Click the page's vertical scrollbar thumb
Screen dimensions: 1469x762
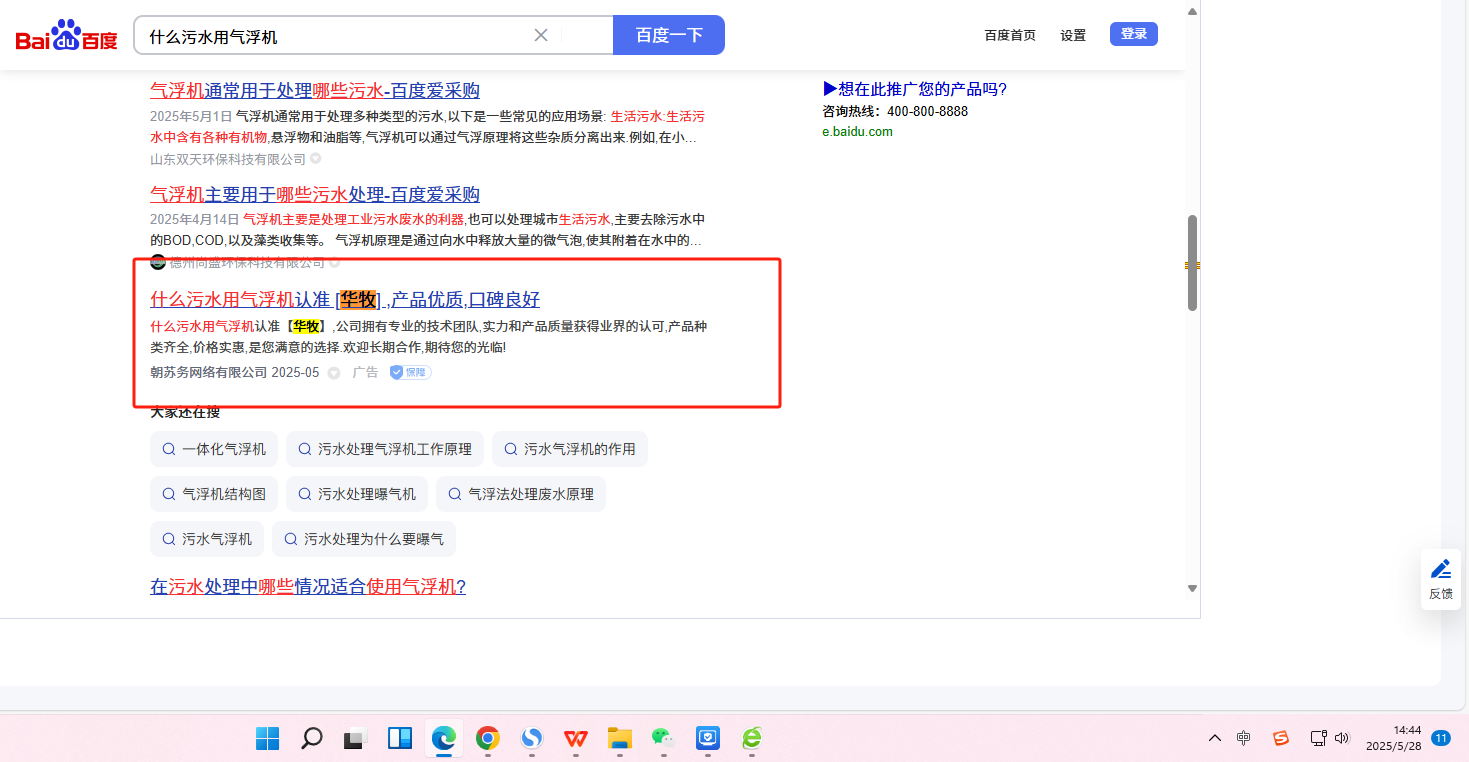pyautogui.click(x=1192, y=262)
